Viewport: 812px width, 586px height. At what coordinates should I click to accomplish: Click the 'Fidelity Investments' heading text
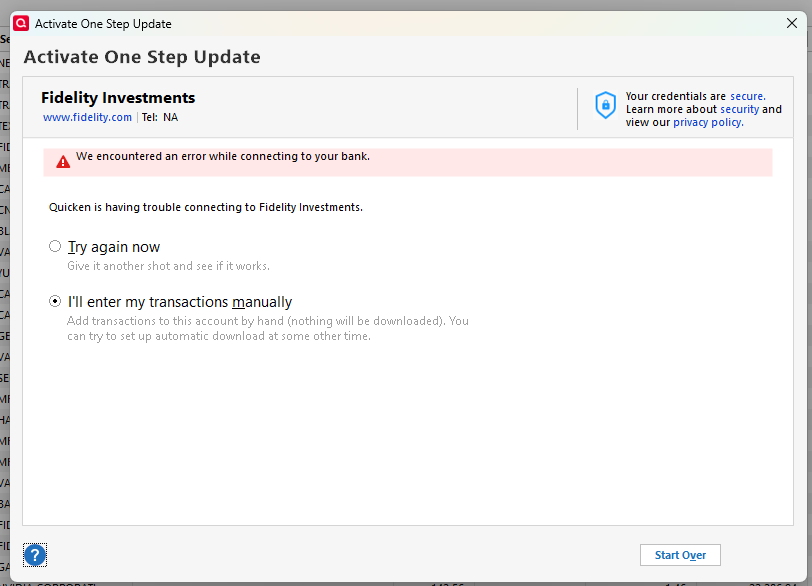tap(118, 98)
